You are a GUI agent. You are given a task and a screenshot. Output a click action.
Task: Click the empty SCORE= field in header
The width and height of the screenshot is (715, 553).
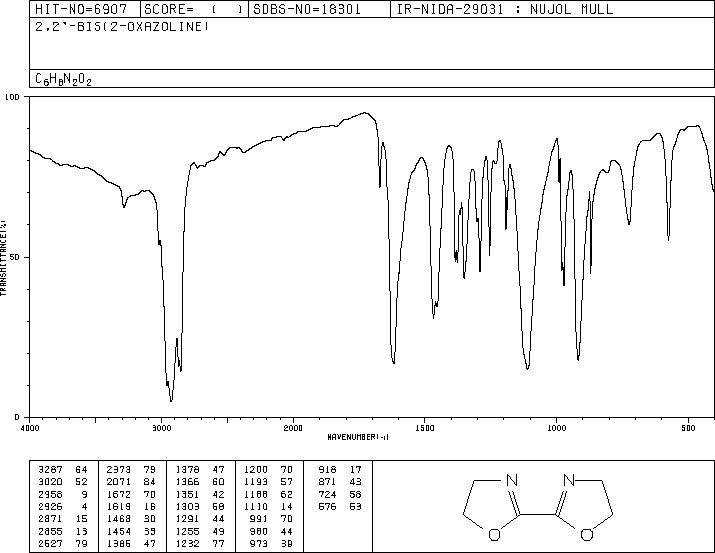194,9
